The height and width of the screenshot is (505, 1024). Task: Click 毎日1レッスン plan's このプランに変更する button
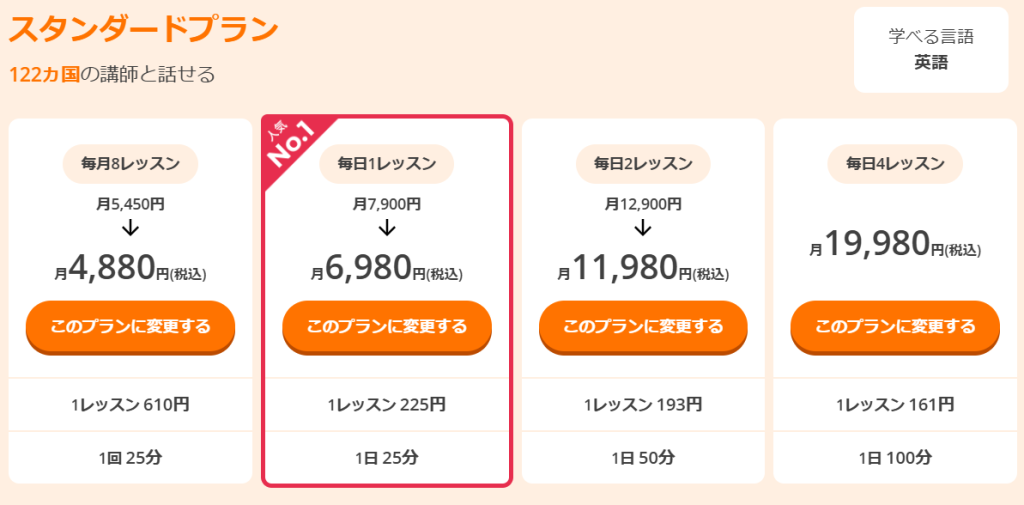[387, 326]
